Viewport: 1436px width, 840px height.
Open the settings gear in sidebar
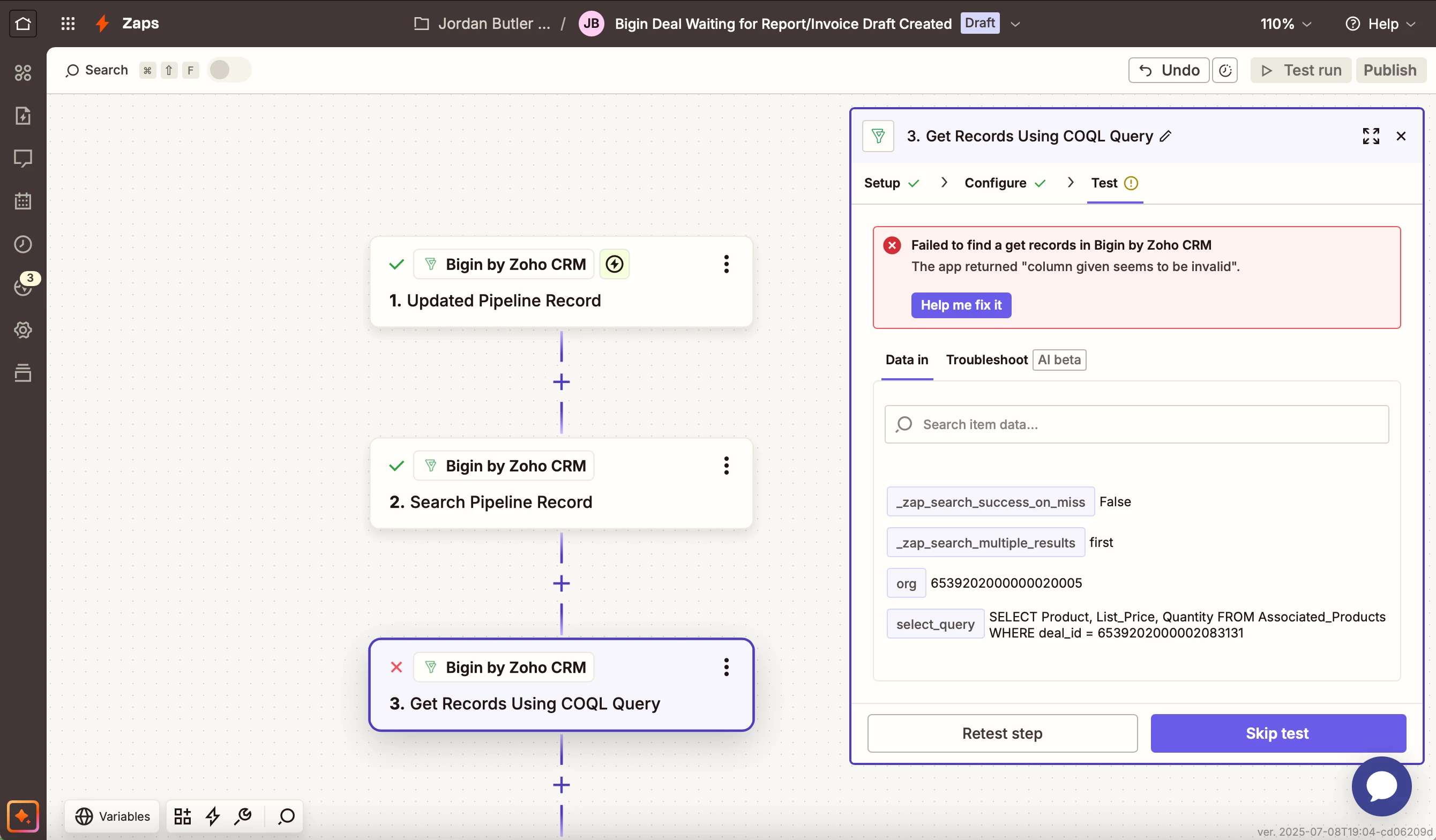(23, 330)
